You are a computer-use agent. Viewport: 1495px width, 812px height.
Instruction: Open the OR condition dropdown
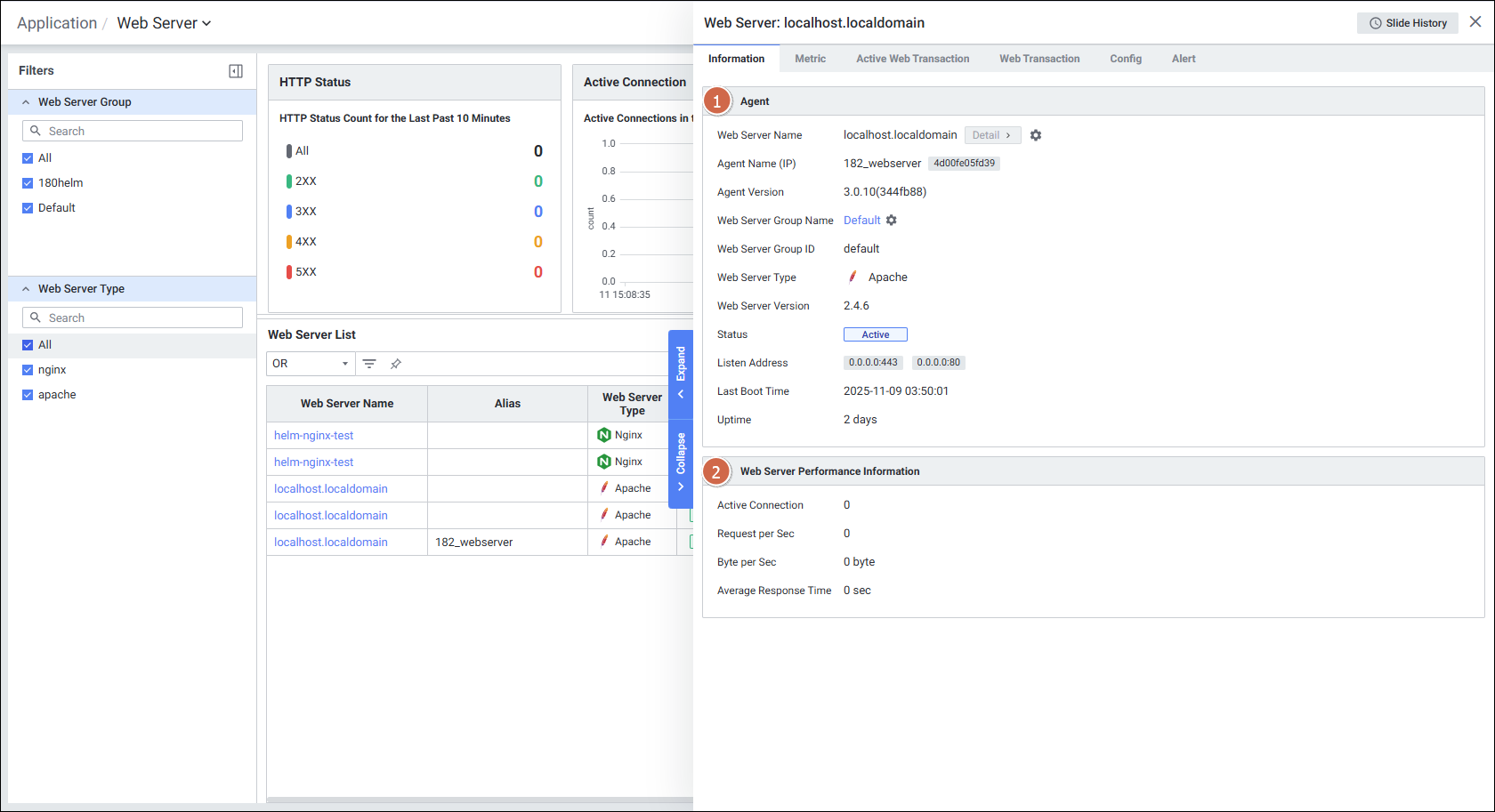pos(310,364)
